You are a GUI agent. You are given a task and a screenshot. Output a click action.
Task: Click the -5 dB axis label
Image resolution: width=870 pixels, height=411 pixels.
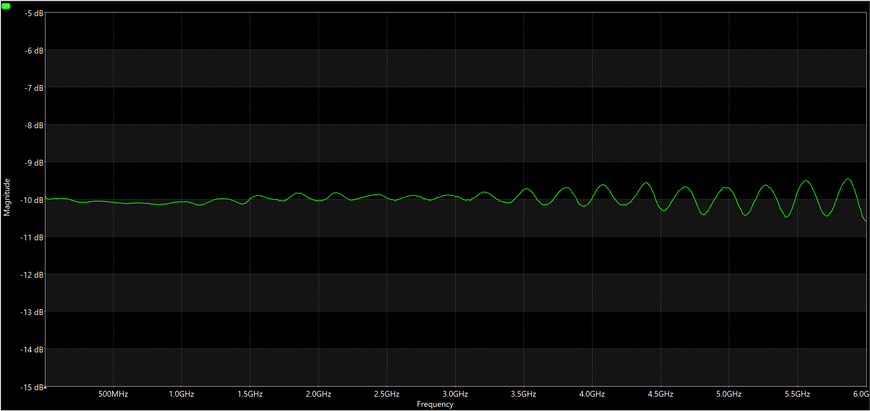coord(34,13)
